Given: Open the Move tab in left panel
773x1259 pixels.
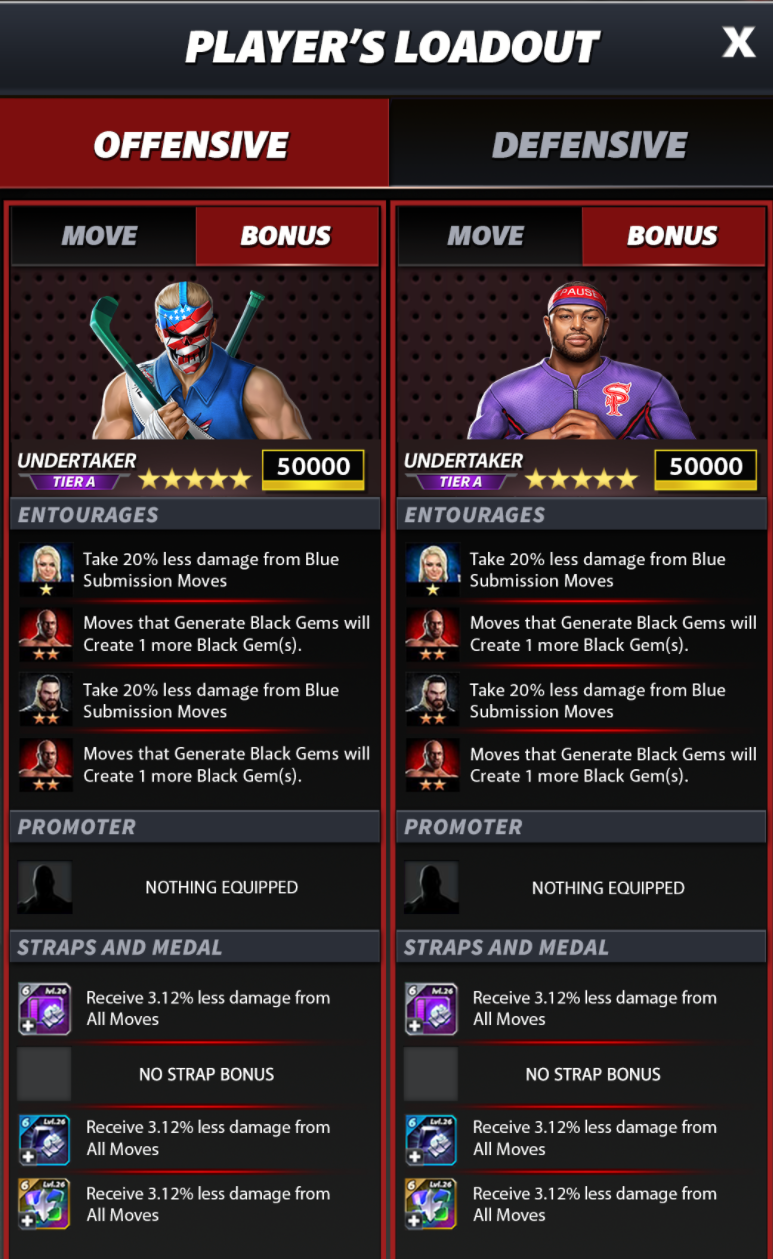Looking at the screenshot, I should 102,237.
